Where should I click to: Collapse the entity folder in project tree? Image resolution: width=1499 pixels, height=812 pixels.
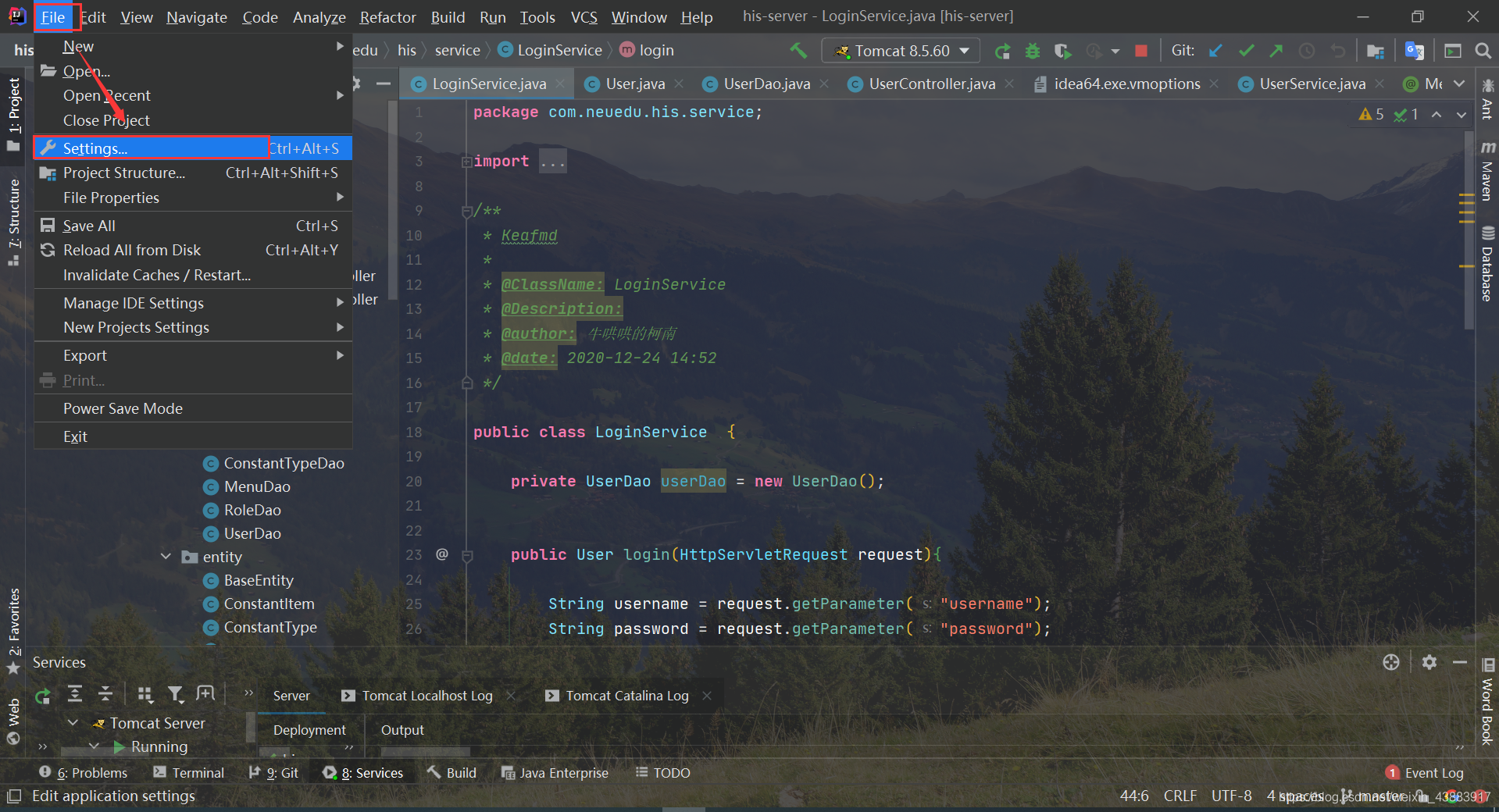[x=166, y=557]
